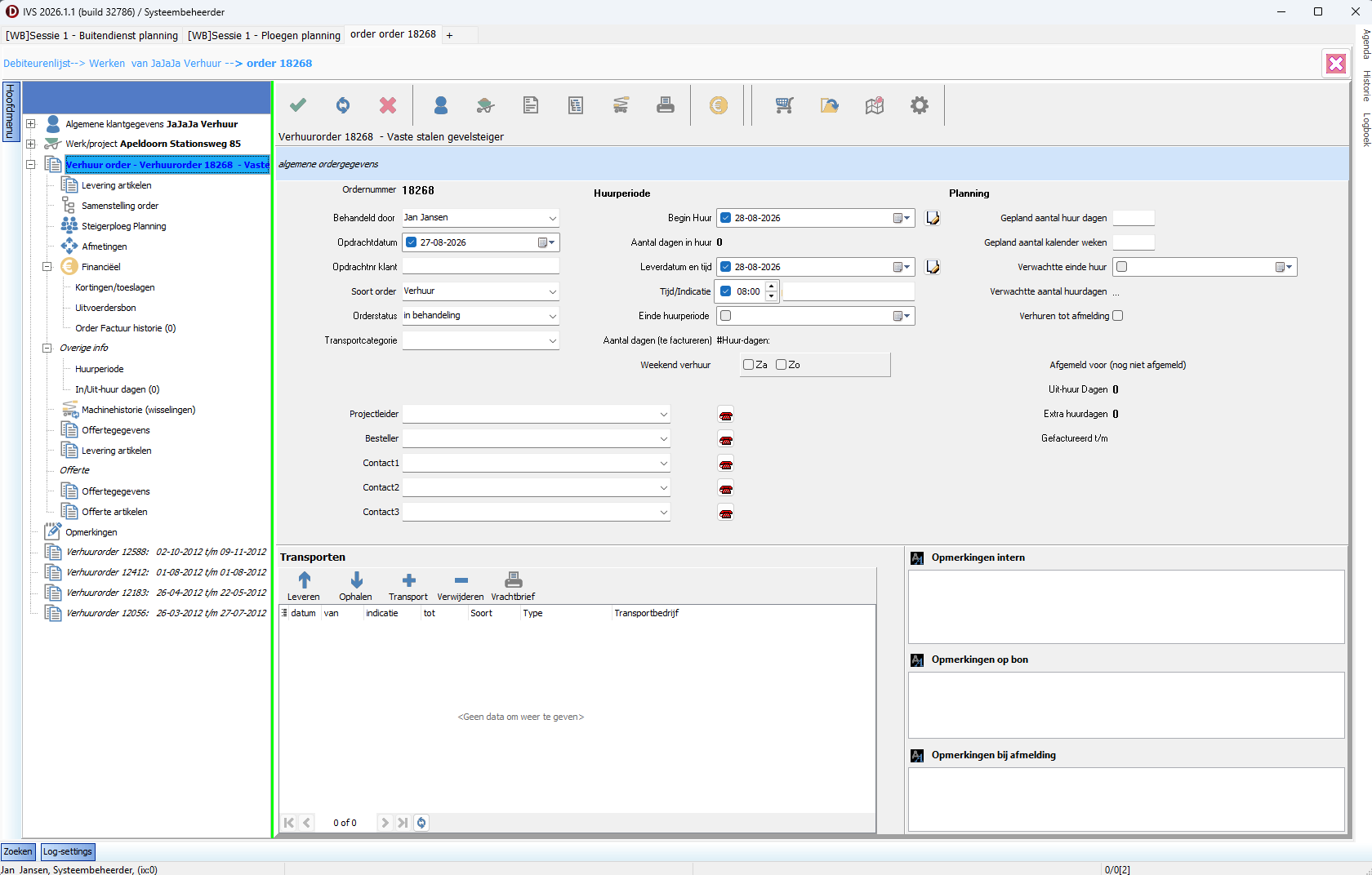Increase the Tijd/Indicatie time with up stepper
1372x875 pixels.
(x=771, y=286)
